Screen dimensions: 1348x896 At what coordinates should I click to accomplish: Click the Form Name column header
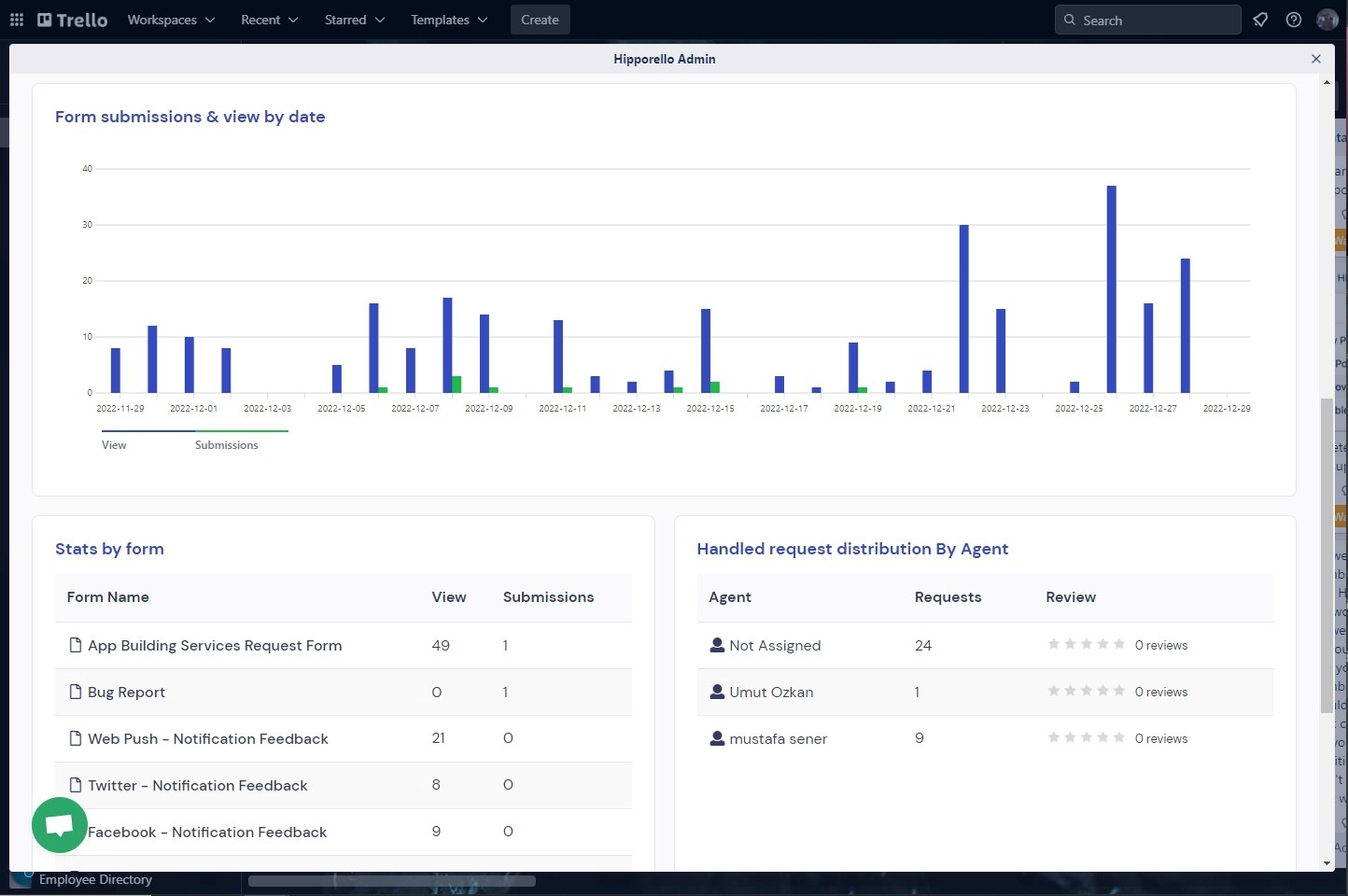point(108,597)
